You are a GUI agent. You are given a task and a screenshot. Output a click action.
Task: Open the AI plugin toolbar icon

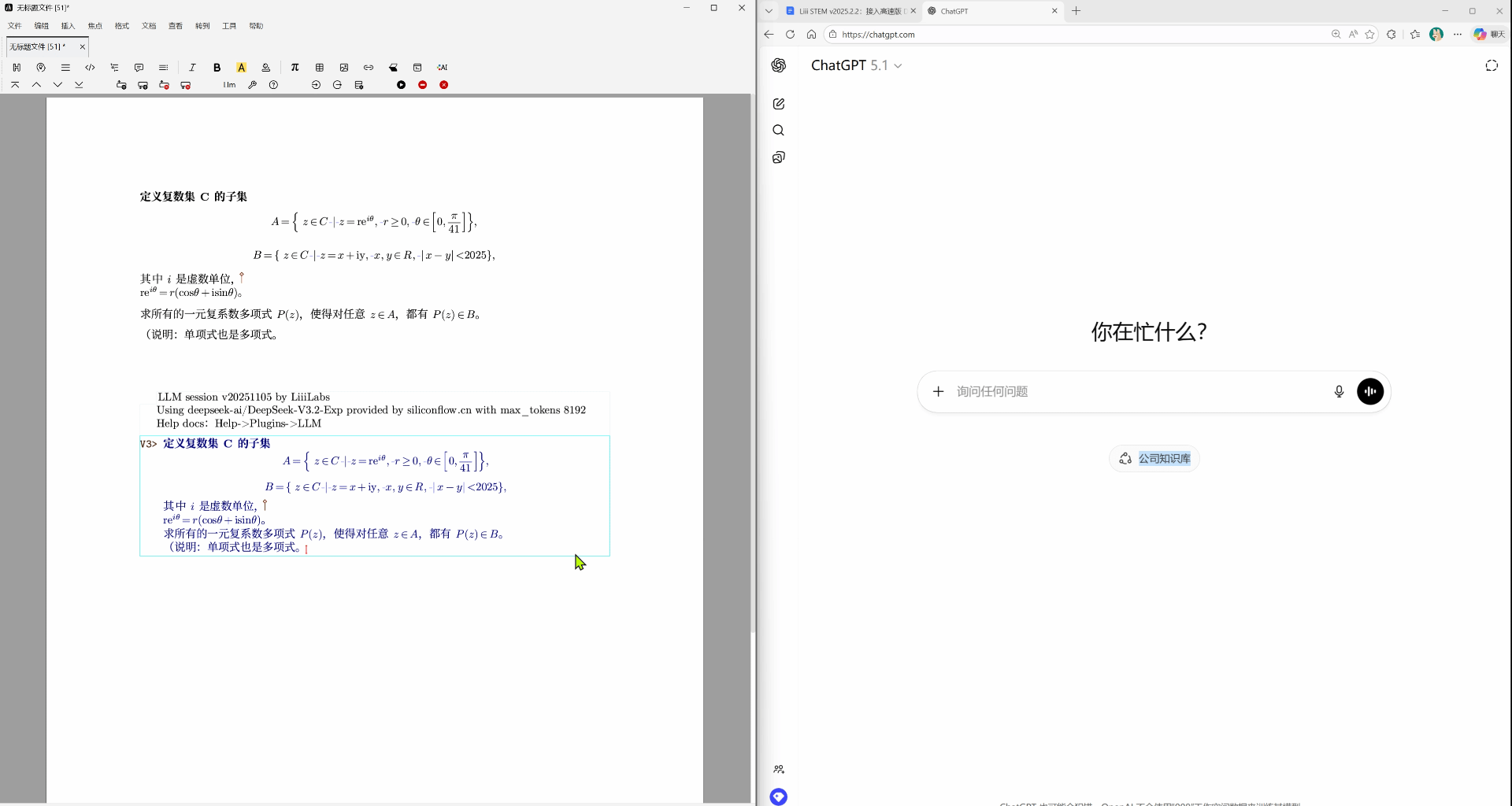click(x=443, y=68)
